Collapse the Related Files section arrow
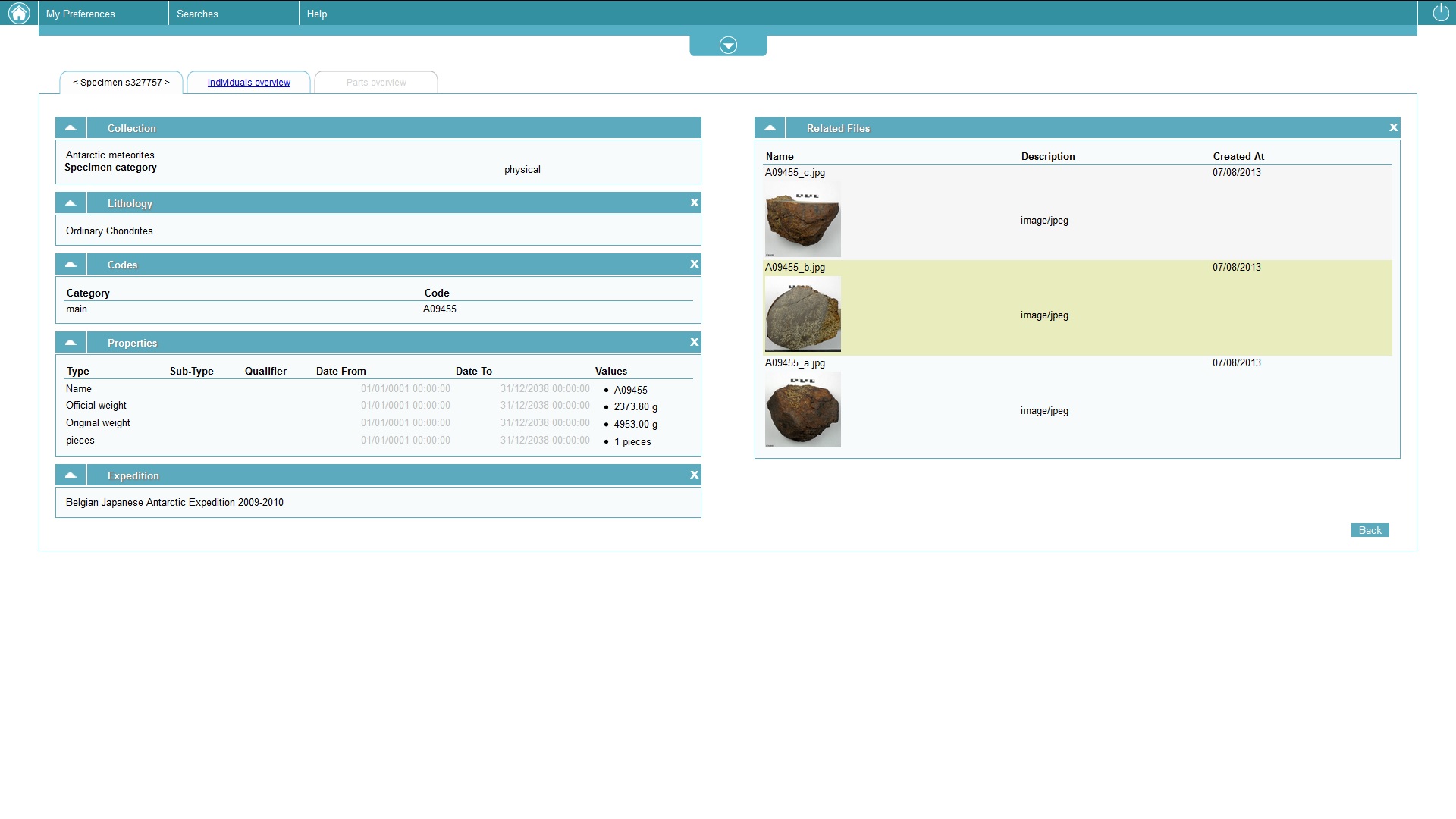The width and height of the screenshot is (1456, 819). (770, 127)
